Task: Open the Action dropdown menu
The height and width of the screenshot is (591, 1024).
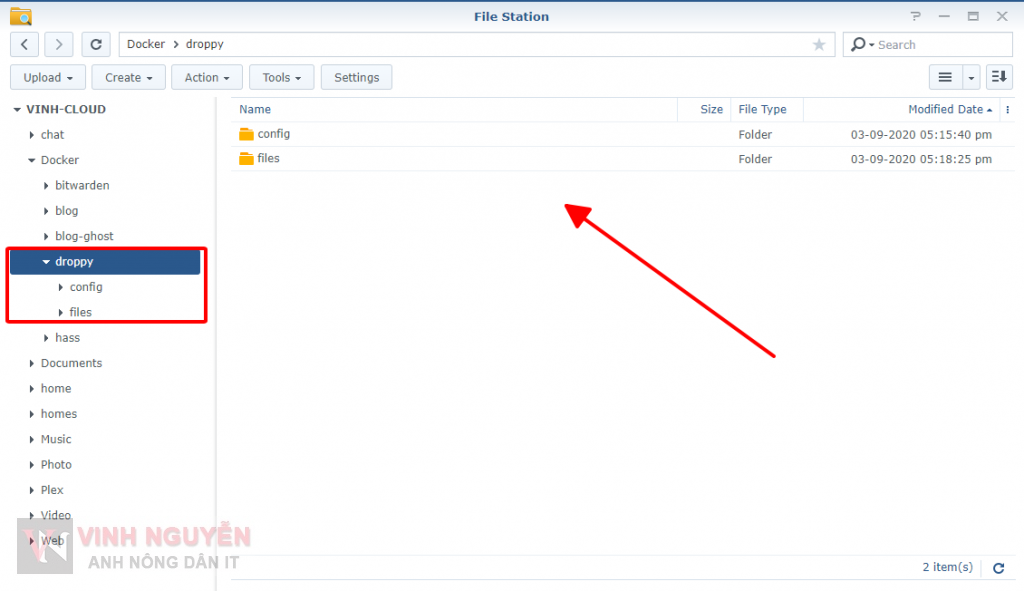Action: 207,77
